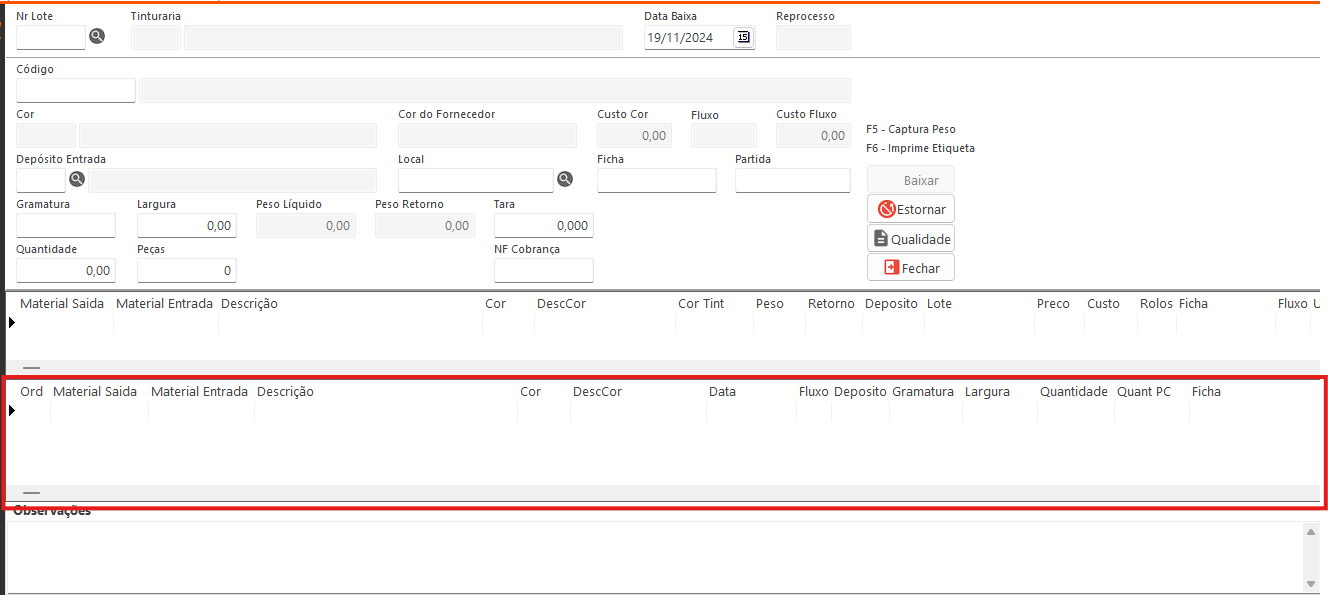Select the Ficha input field
The width and height of the screenshot is (1328, 595).
click(x=656, y=180)
